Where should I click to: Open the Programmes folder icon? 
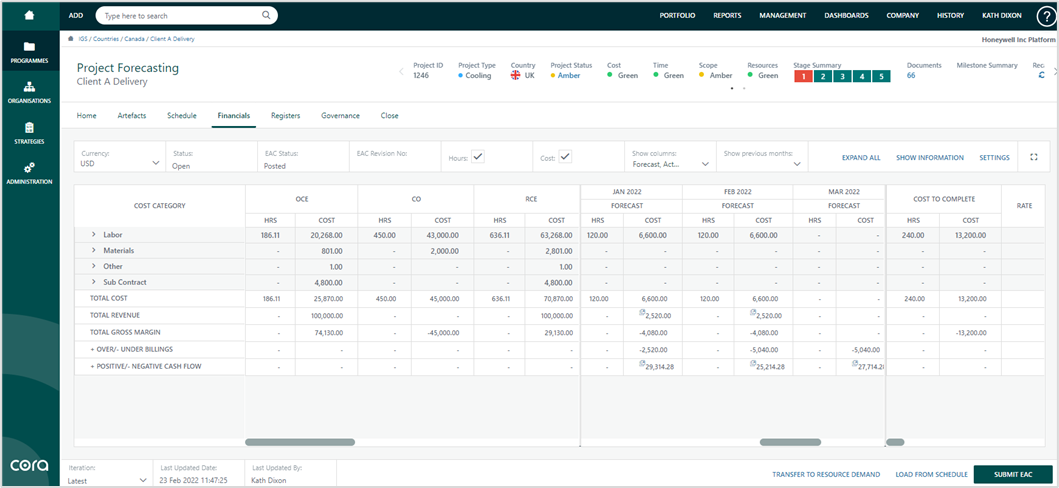(x=29, y=47)
